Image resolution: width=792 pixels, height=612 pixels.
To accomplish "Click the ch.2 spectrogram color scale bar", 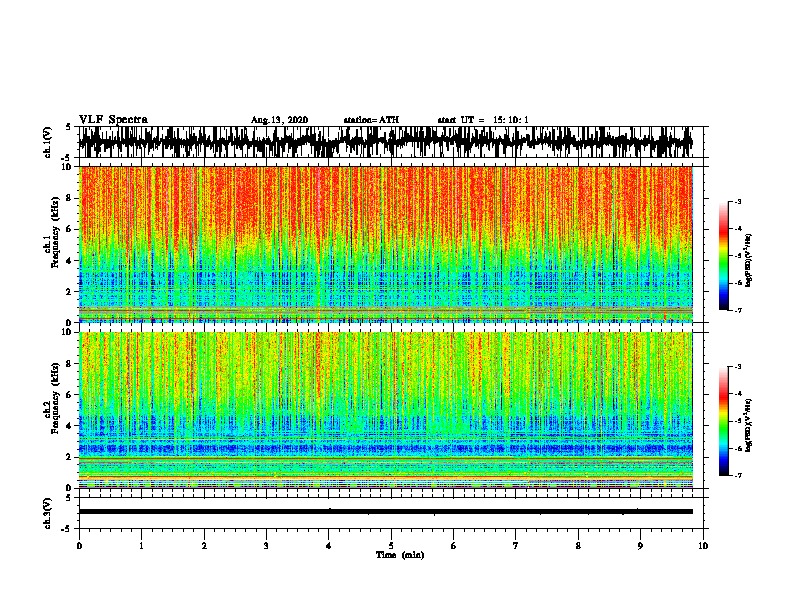I will (x=724, y=421).
